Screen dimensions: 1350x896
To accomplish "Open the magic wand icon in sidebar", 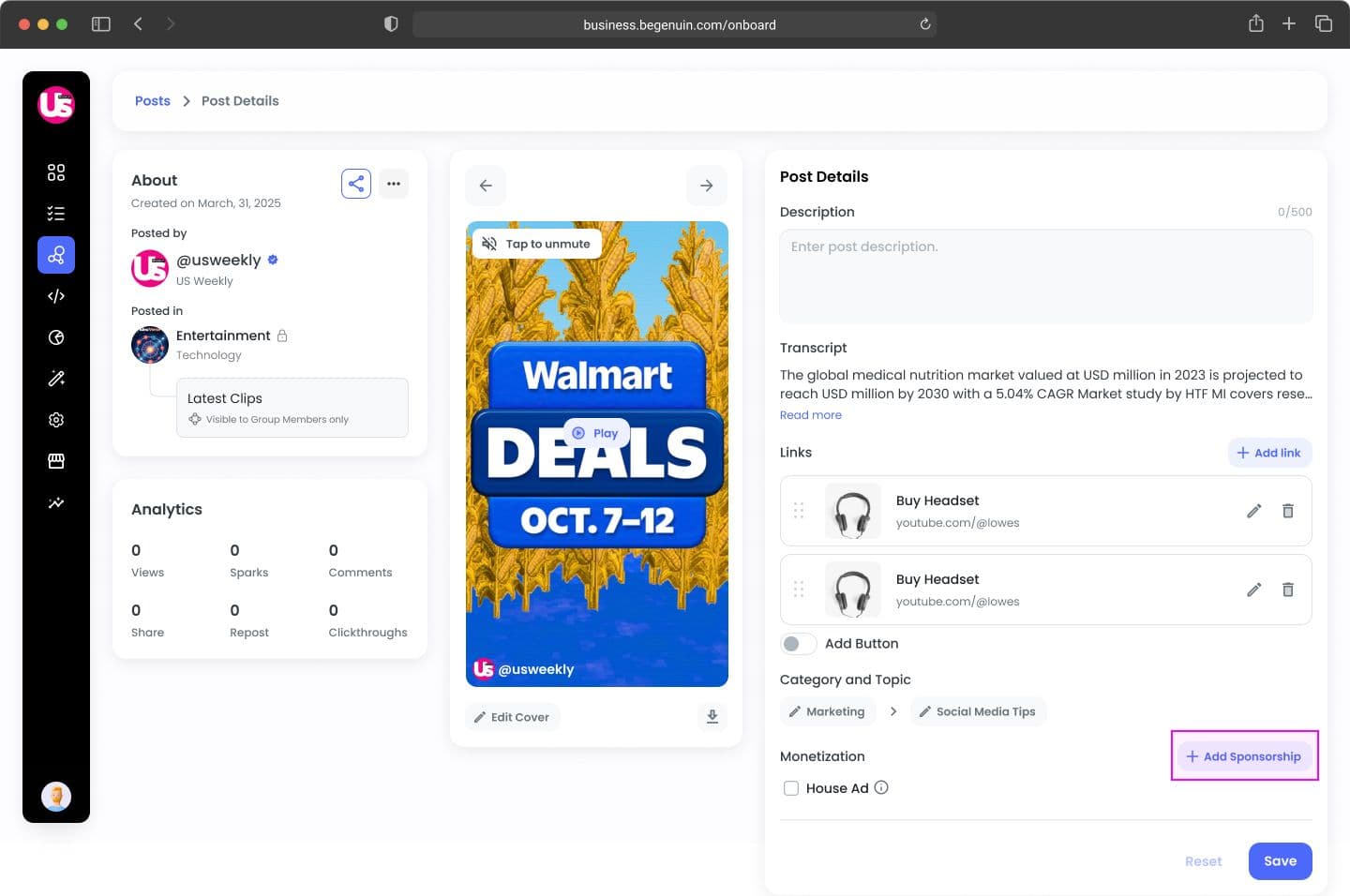I will tap(56, 379).
